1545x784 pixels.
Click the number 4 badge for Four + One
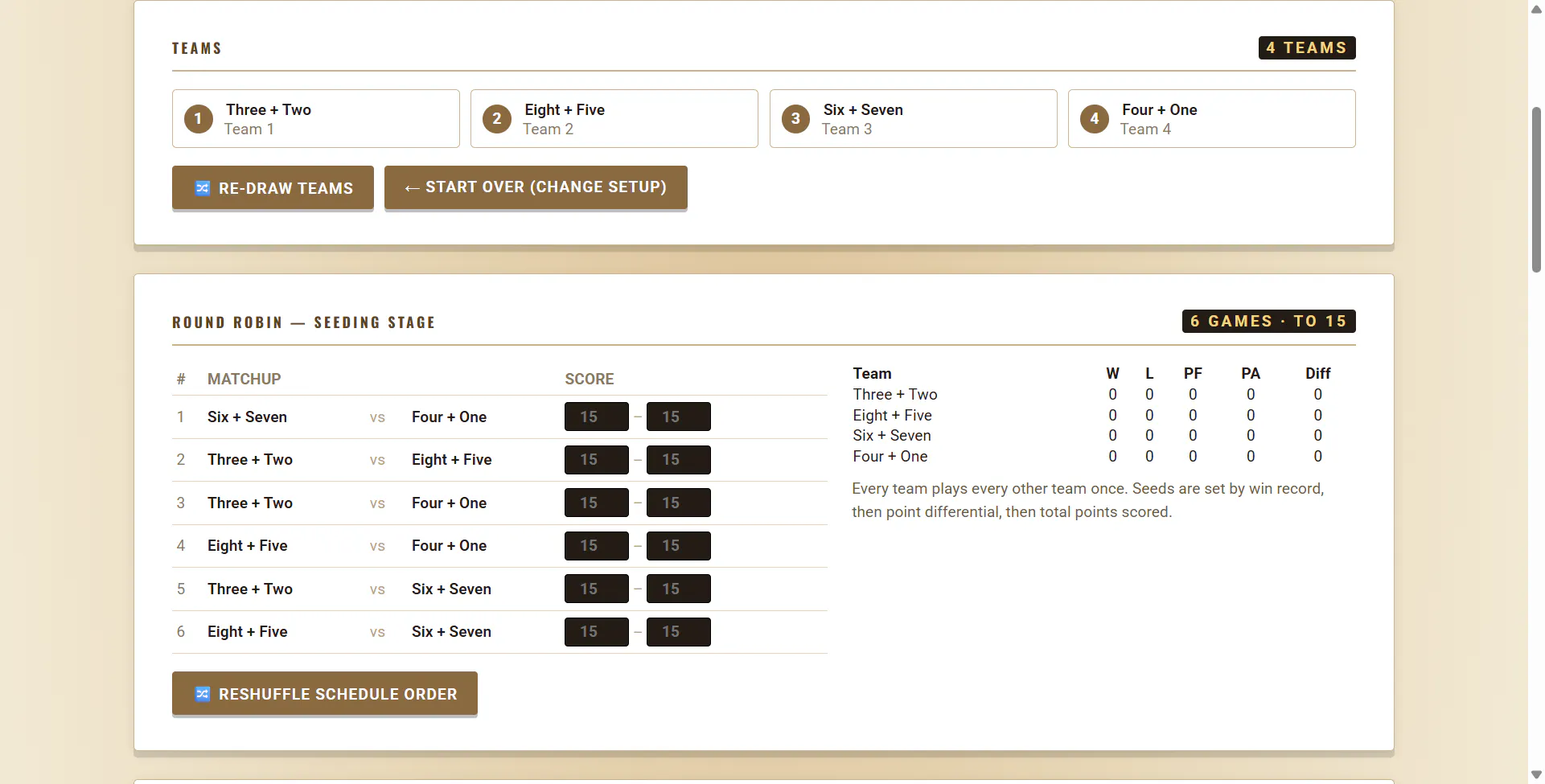(x=1095, y=119)
